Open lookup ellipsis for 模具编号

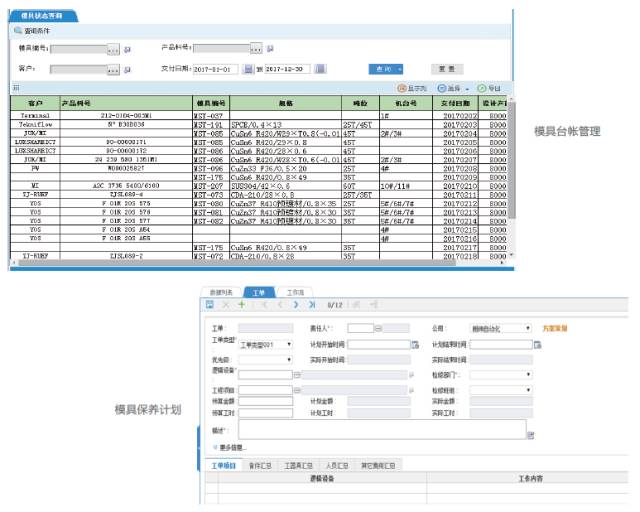point(113,49)
